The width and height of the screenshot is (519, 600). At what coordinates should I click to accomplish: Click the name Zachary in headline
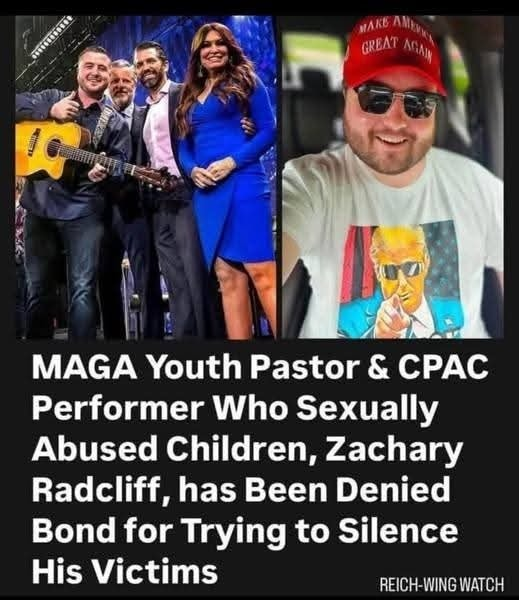[394, 449]
